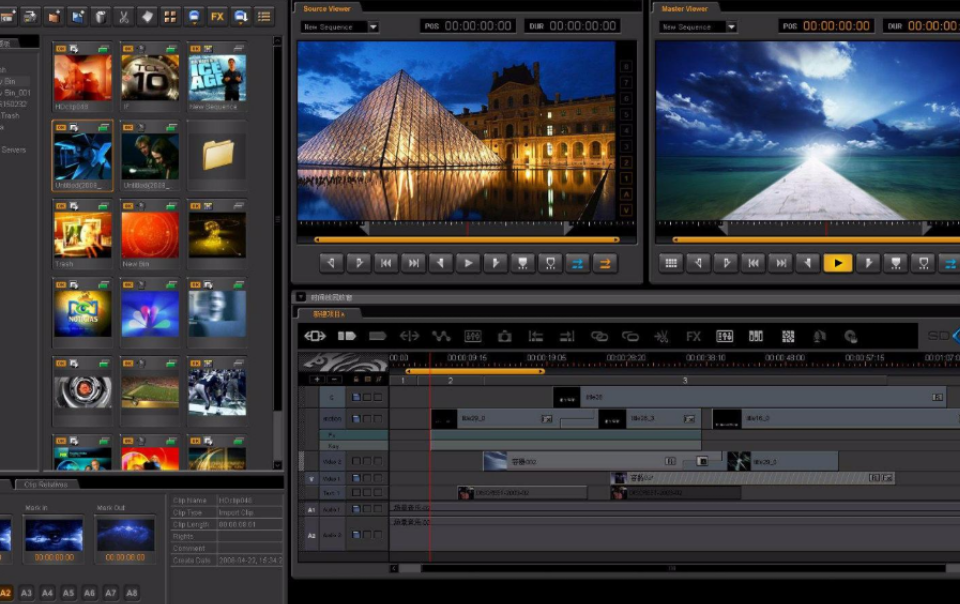Switch to the Master Viewer tab
Image resolution: width=960 pixels, height=604 pixels.
pyautogui.click(x=684, y=9)
